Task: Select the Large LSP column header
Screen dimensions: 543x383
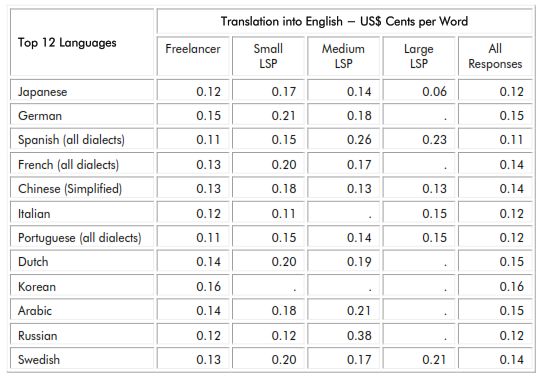Action: (x=419, y=56)
